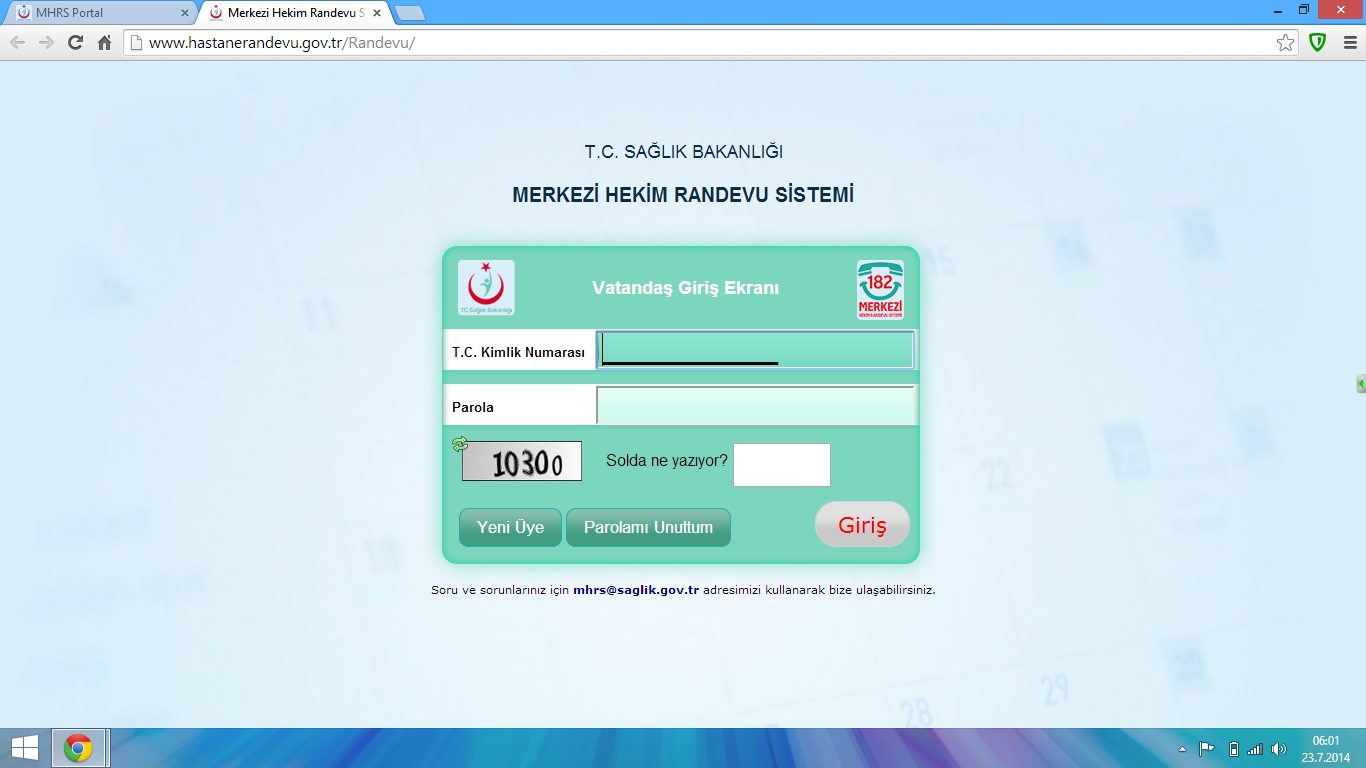Focus the T.C. Kimlik Numarası field
Viewport: 1366px width, 768px height.
[x=755, y=350]
